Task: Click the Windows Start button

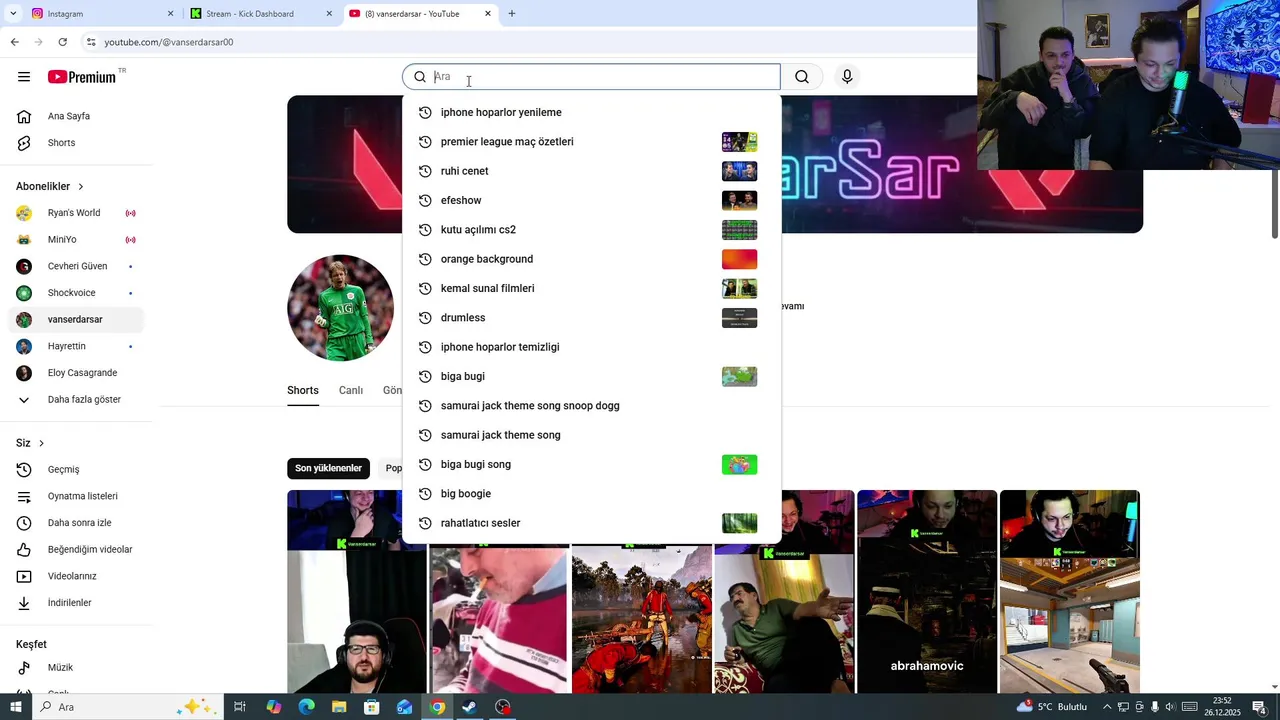Action: click(x=15, y=707)
